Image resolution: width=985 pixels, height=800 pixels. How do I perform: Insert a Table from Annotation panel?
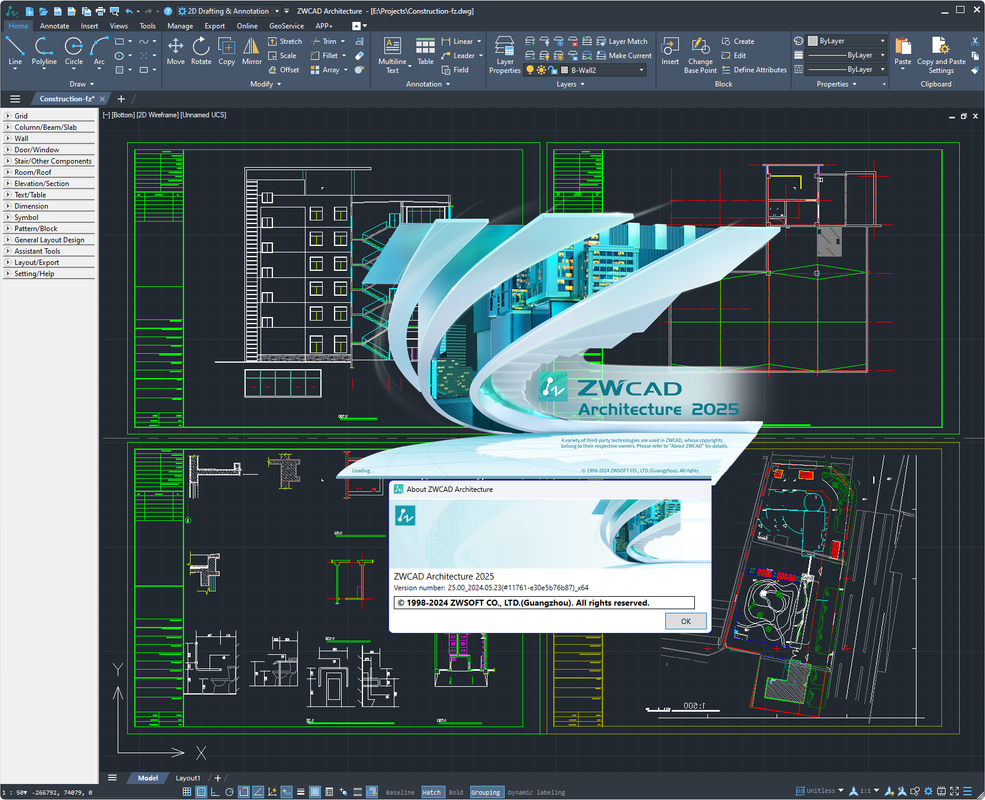click(425, 51)
